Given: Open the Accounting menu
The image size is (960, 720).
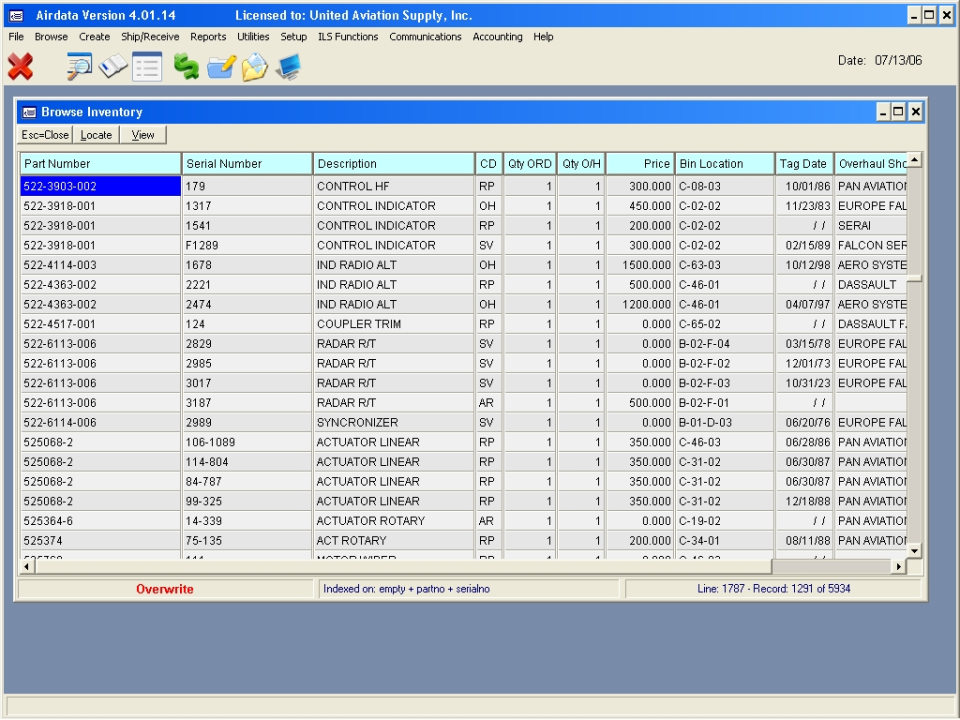Looking at the screenshot, I should [x=497, y=36].
